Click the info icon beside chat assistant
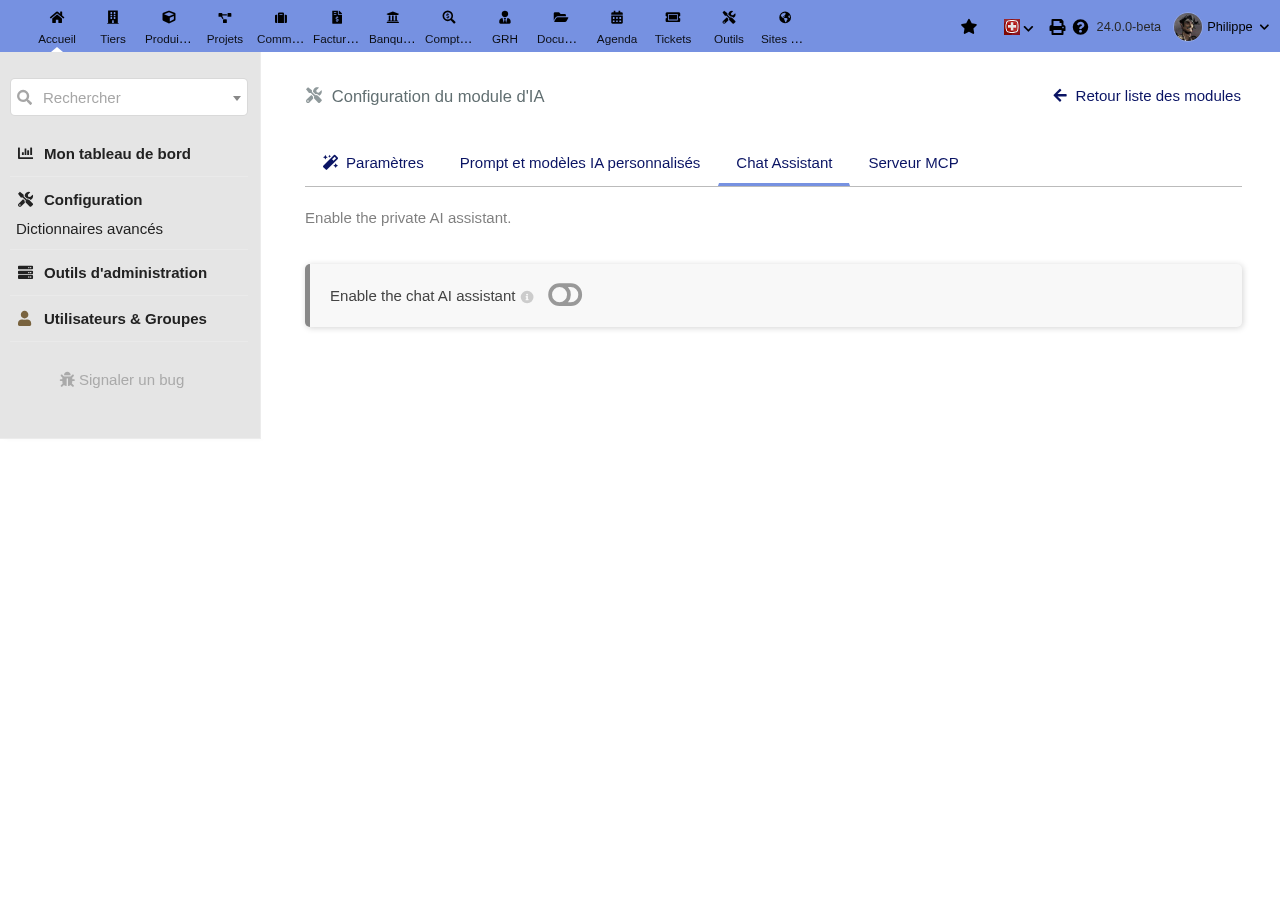This screenshot has height=900, width=1280. tap(527, 297)
